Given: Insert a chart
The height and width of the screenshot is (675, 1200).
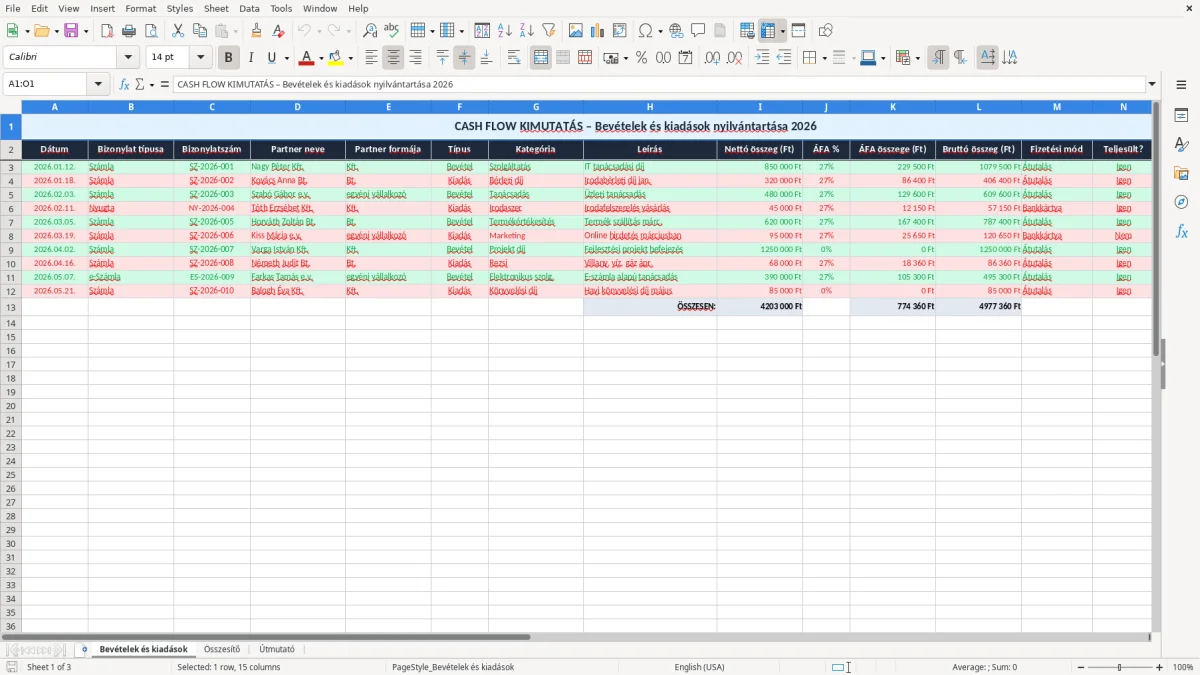Looking at the screenshot, I should [x=598, y=31].
